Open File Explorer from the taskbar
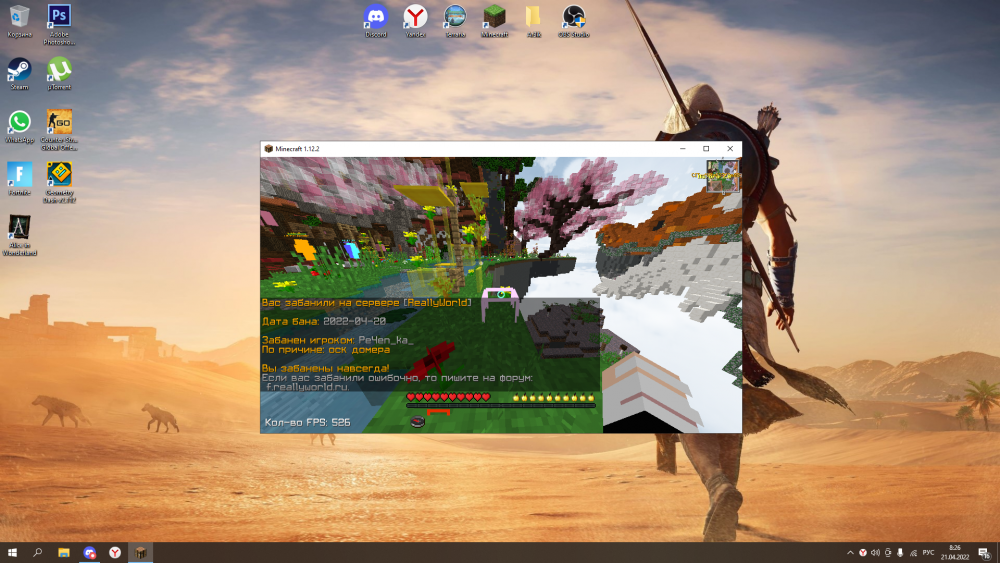The image size is (1000, 563). (64, 552)
